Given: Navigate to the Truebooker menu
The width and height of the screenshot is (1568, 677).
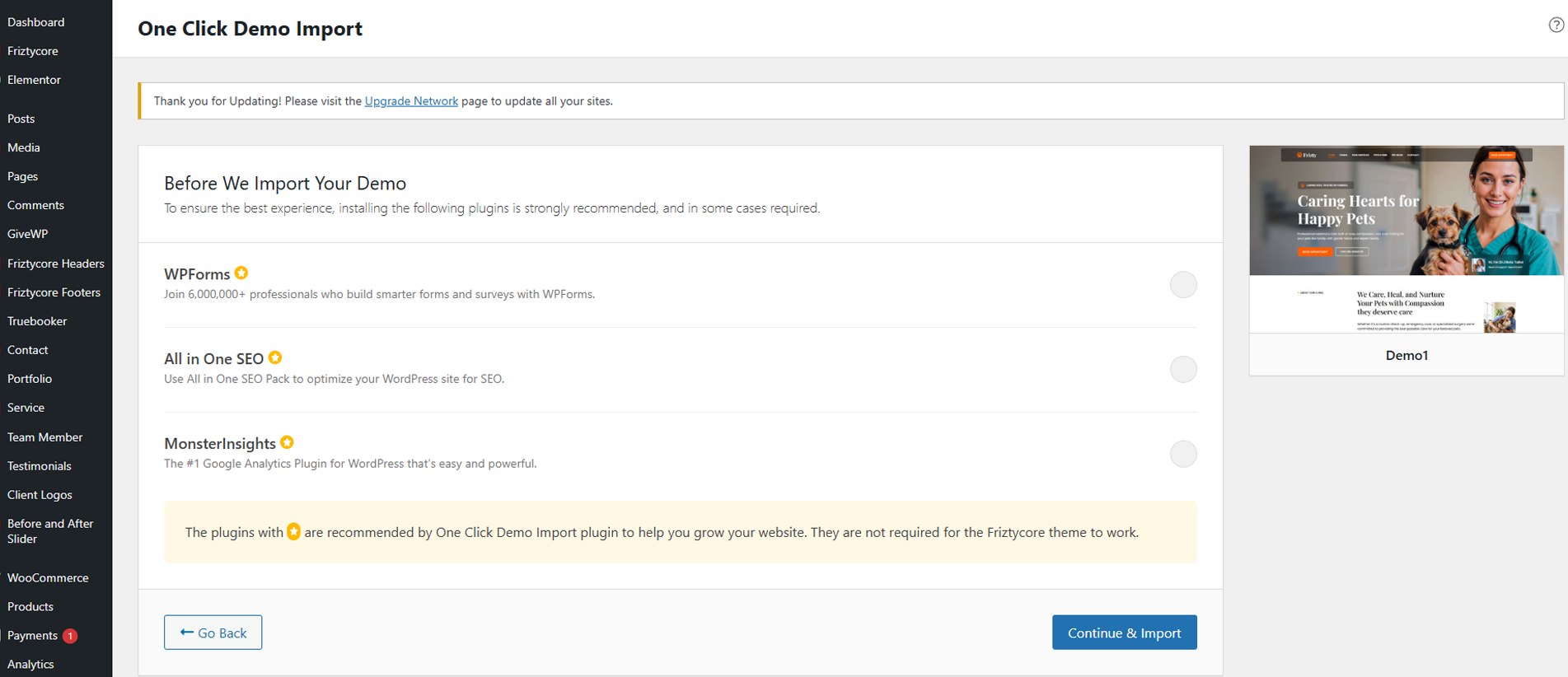Looking at the screenshot, I should [37, 321].
